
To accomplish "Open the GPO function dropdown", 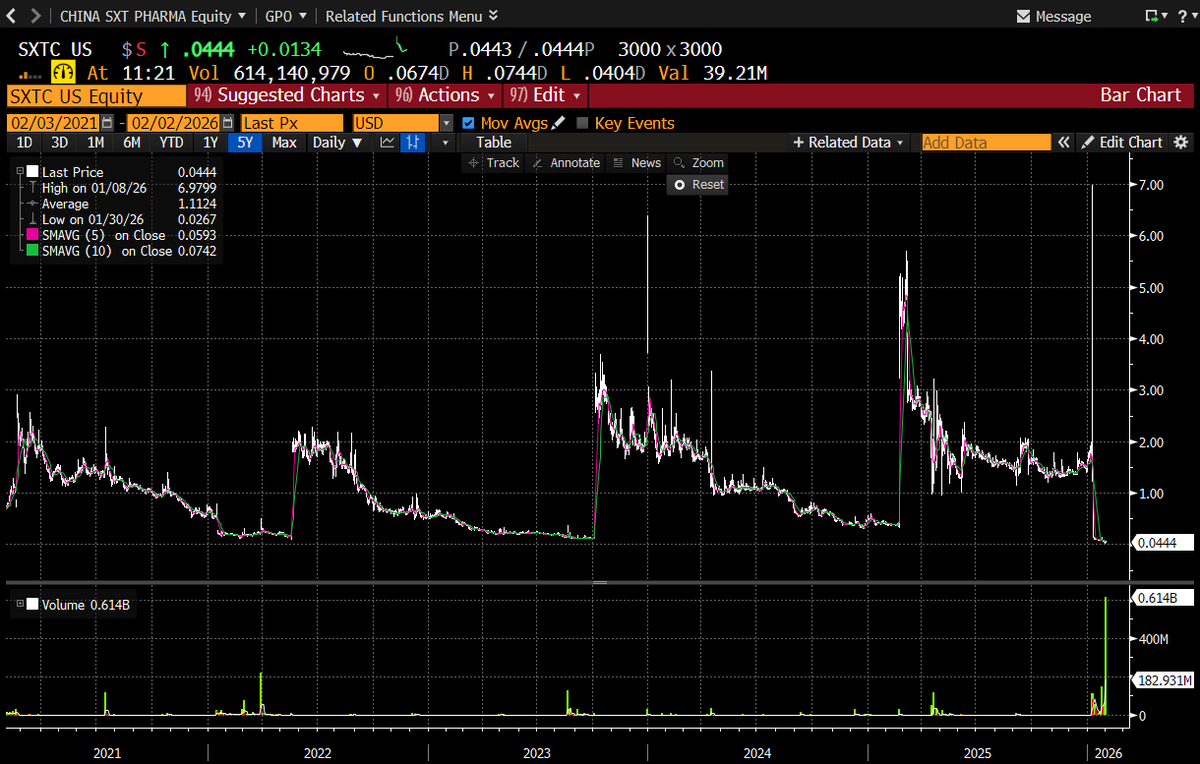I will click(287, 16).
